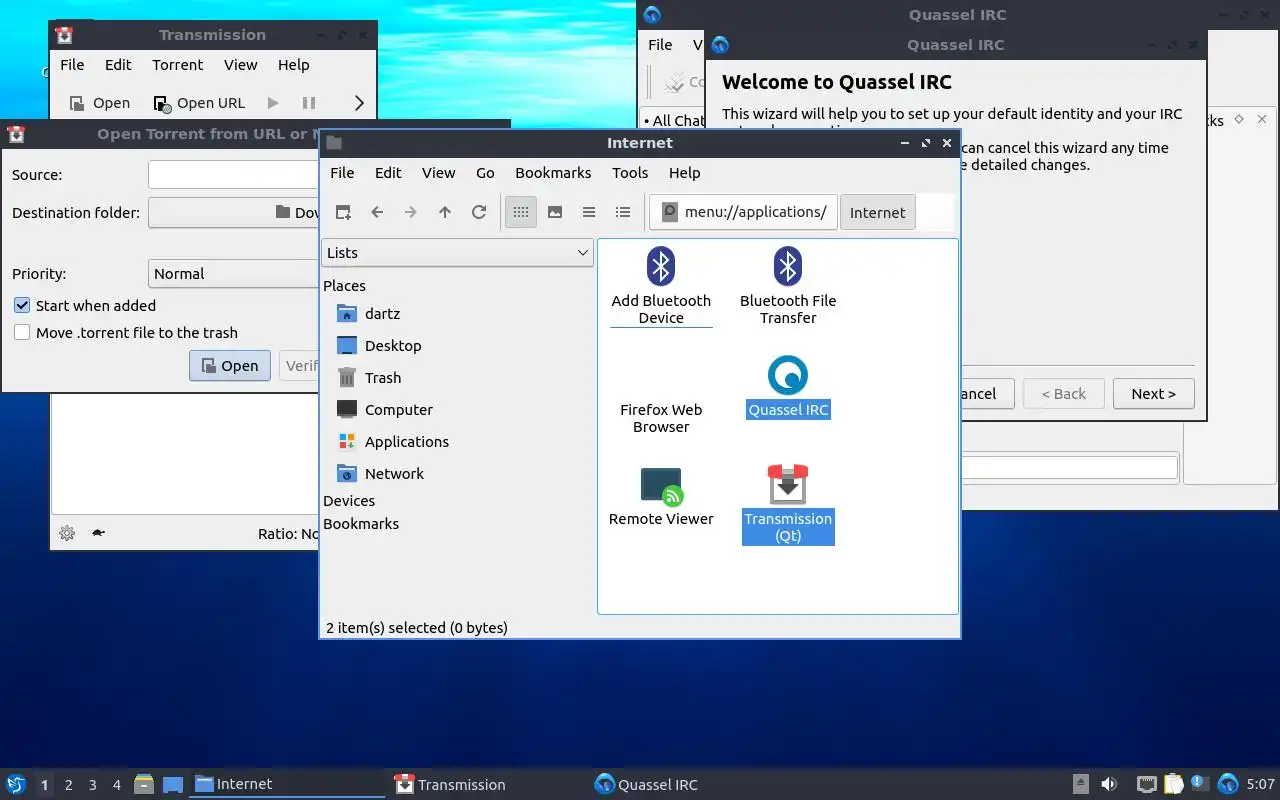Select the Quassel IRC launcher icon
1280x800 pixels.
point(788,376)
